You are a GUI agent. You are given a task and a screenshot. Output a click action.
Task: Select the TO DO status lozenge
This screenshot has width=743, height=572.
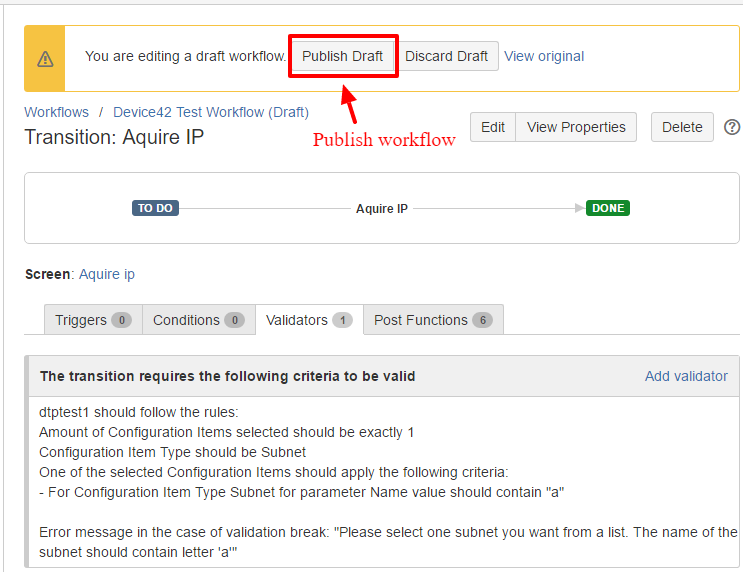click(x=155, y=208)
